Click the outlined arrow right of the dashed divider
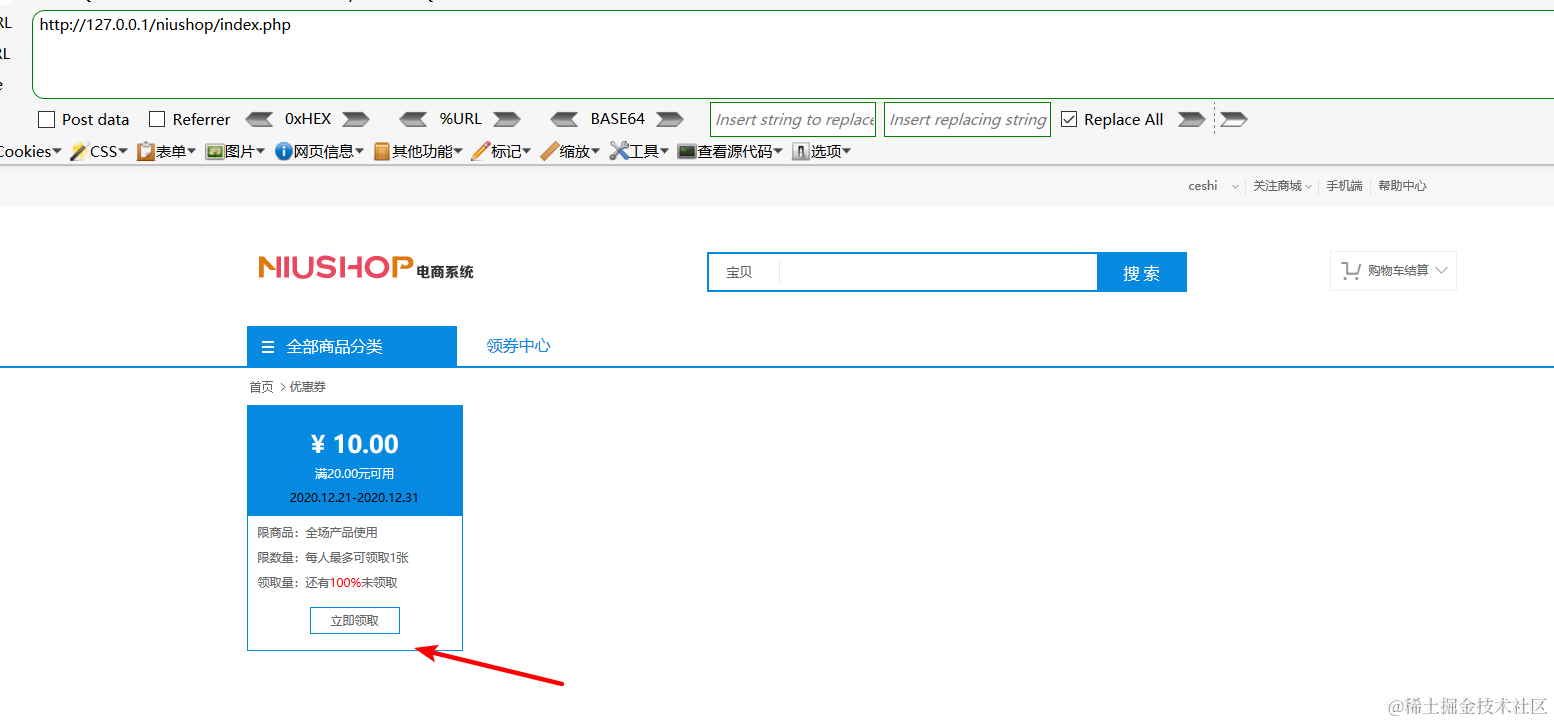 pos(1234,119)
